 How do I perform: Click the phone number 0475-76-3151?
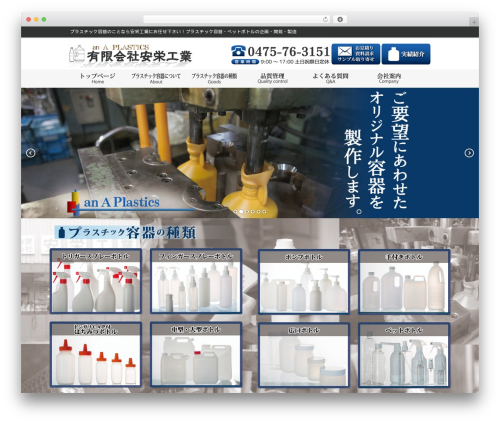pyautogui.click(x=289, y=51)
